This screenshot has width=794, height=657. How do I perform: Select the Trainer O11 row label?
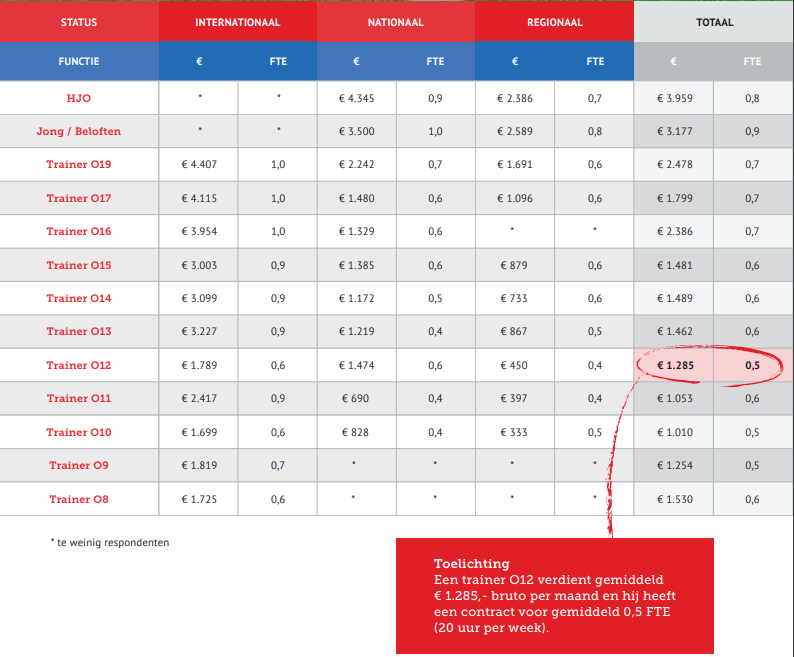coord(79,398)
